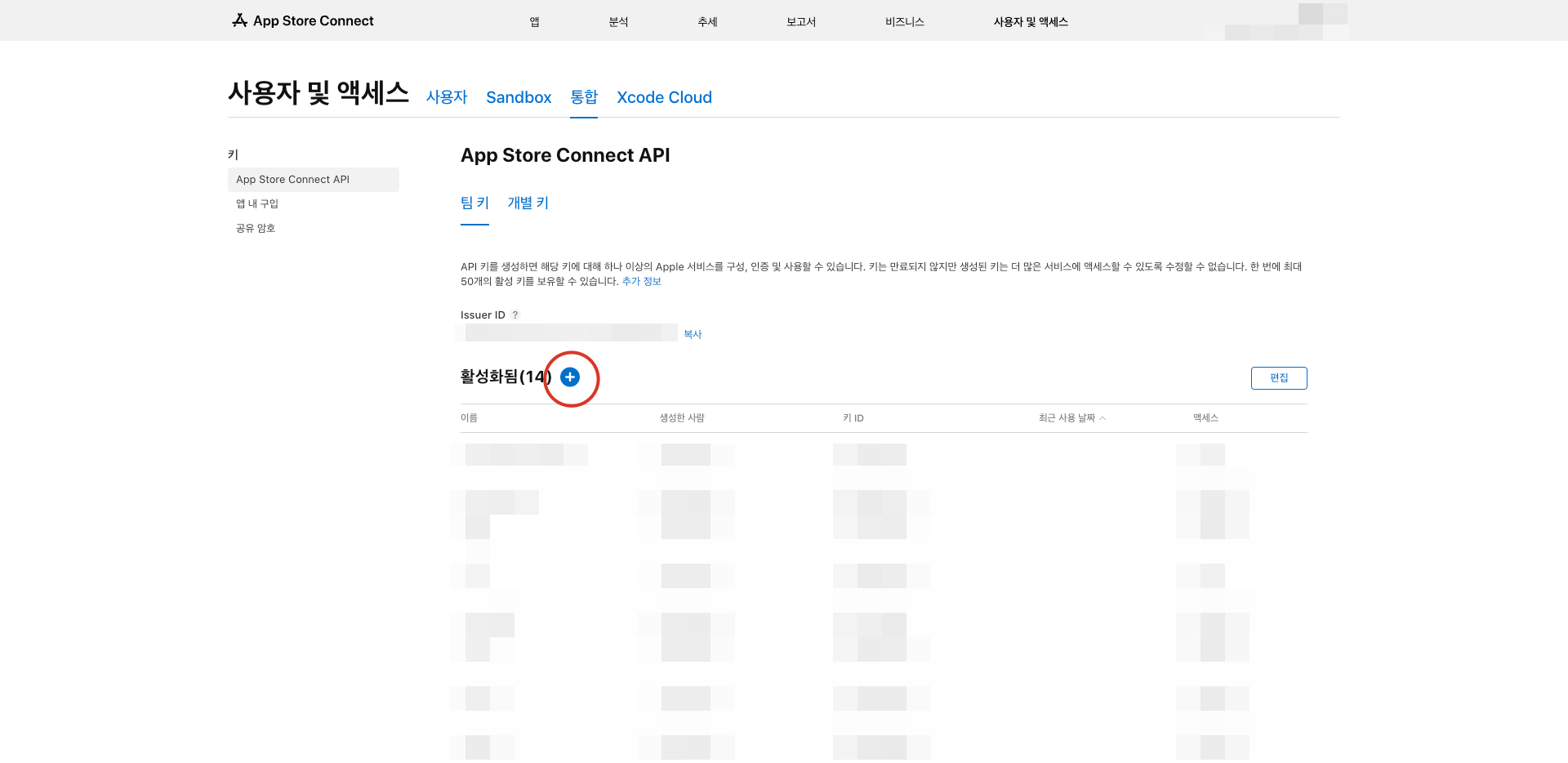Add a new API key with plus icon

coord(570,377)
